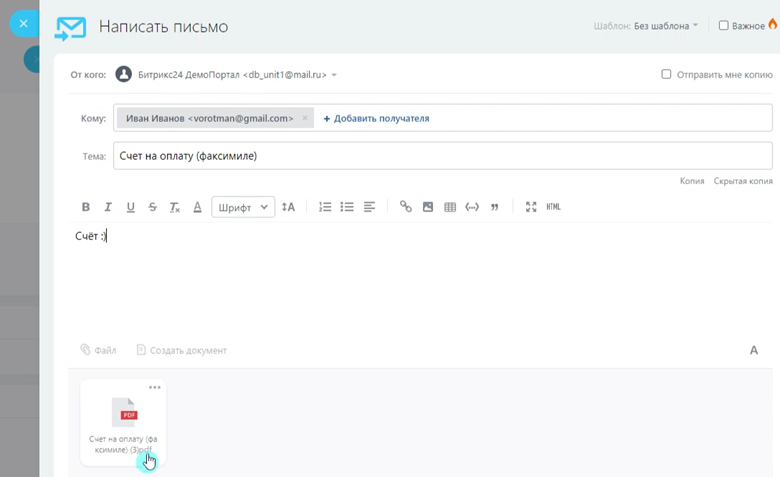This screenshot has width=780, height=477.
Task: Click the strikethrough icon
Action: pyautogui.click(x=153, y=207)
